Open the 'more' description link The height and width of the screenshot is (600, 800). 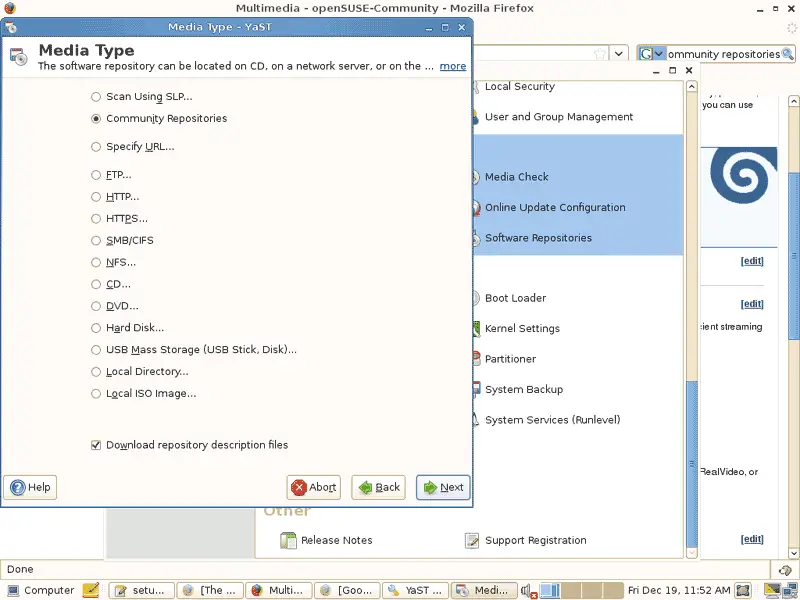(x=453, y=66)
